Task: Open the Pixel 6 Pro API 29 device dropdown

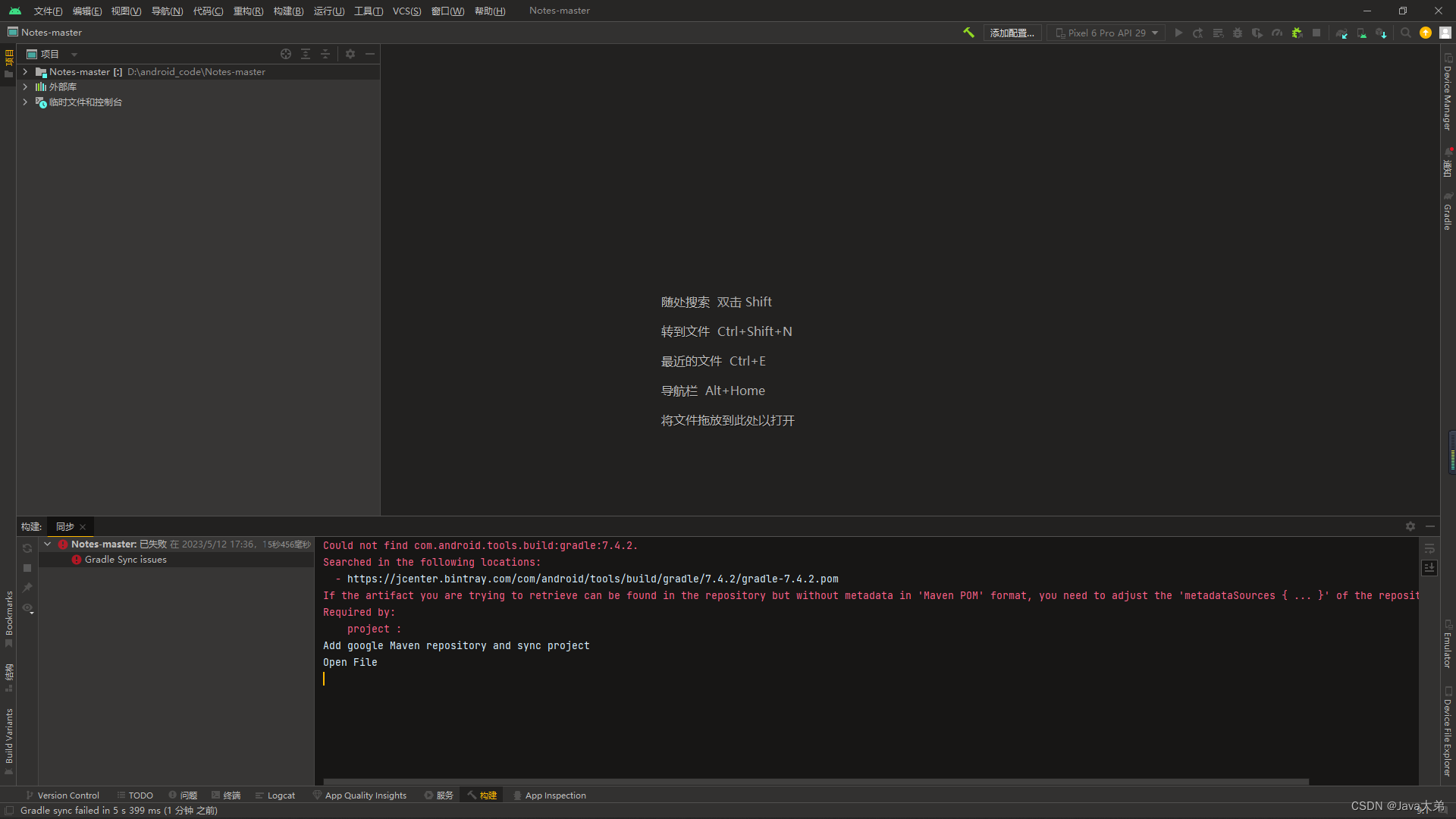Action: pyautogui.click(x=1106, y=33)
